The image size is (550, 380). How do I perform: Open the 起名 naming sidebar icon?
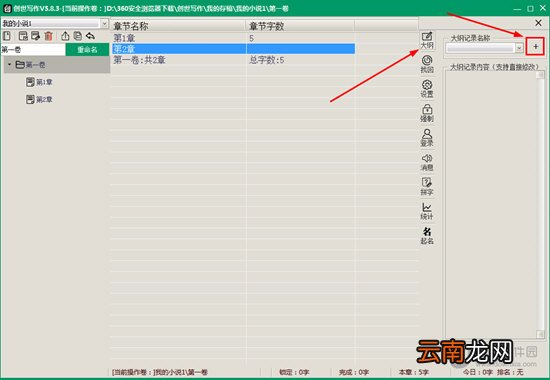(x=427, y=235)
